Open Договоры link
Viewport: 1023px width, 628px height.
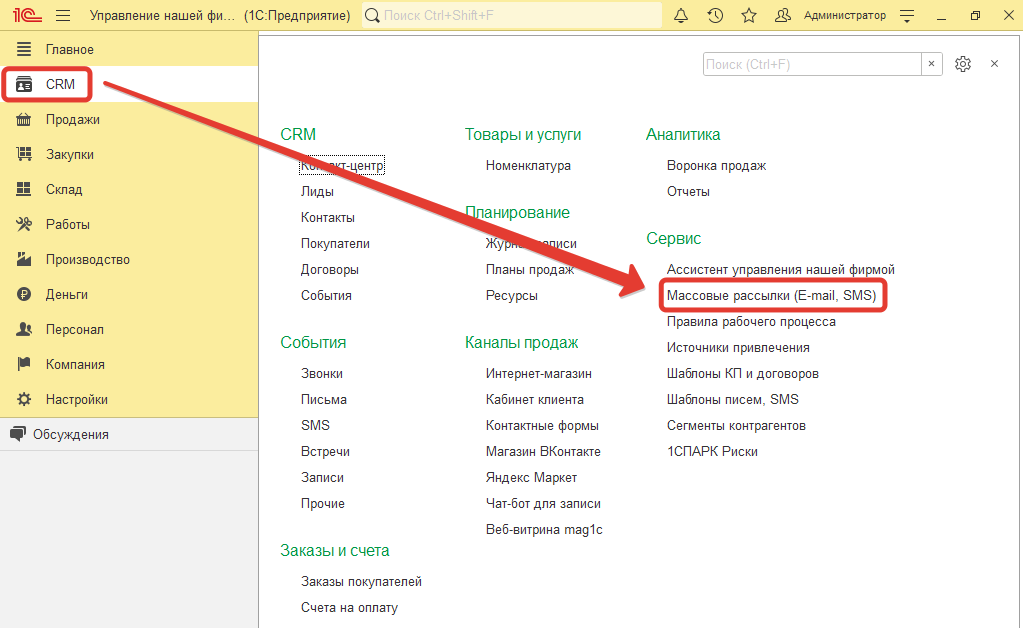click(329, 270)
